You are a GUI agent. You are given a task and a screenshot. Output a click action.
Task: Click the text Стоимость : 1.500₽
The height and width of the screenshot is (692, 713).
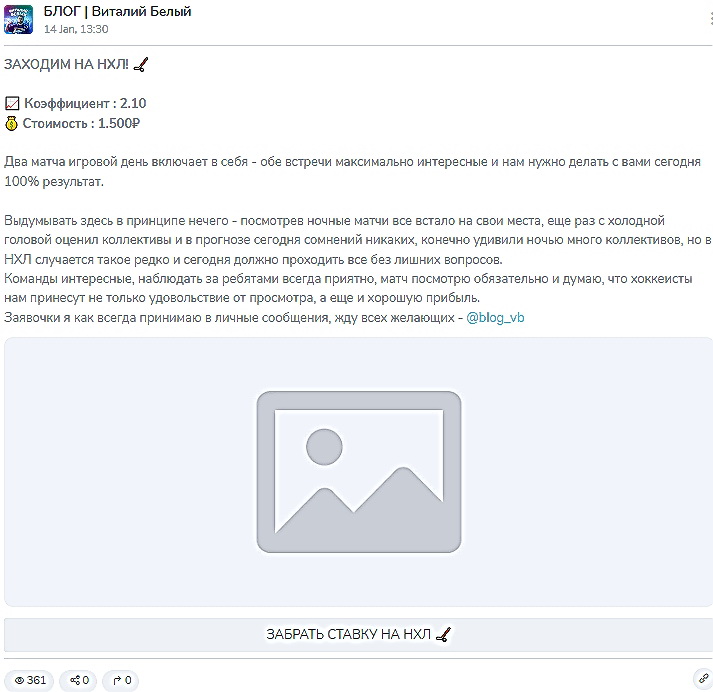tap(81, 123)
